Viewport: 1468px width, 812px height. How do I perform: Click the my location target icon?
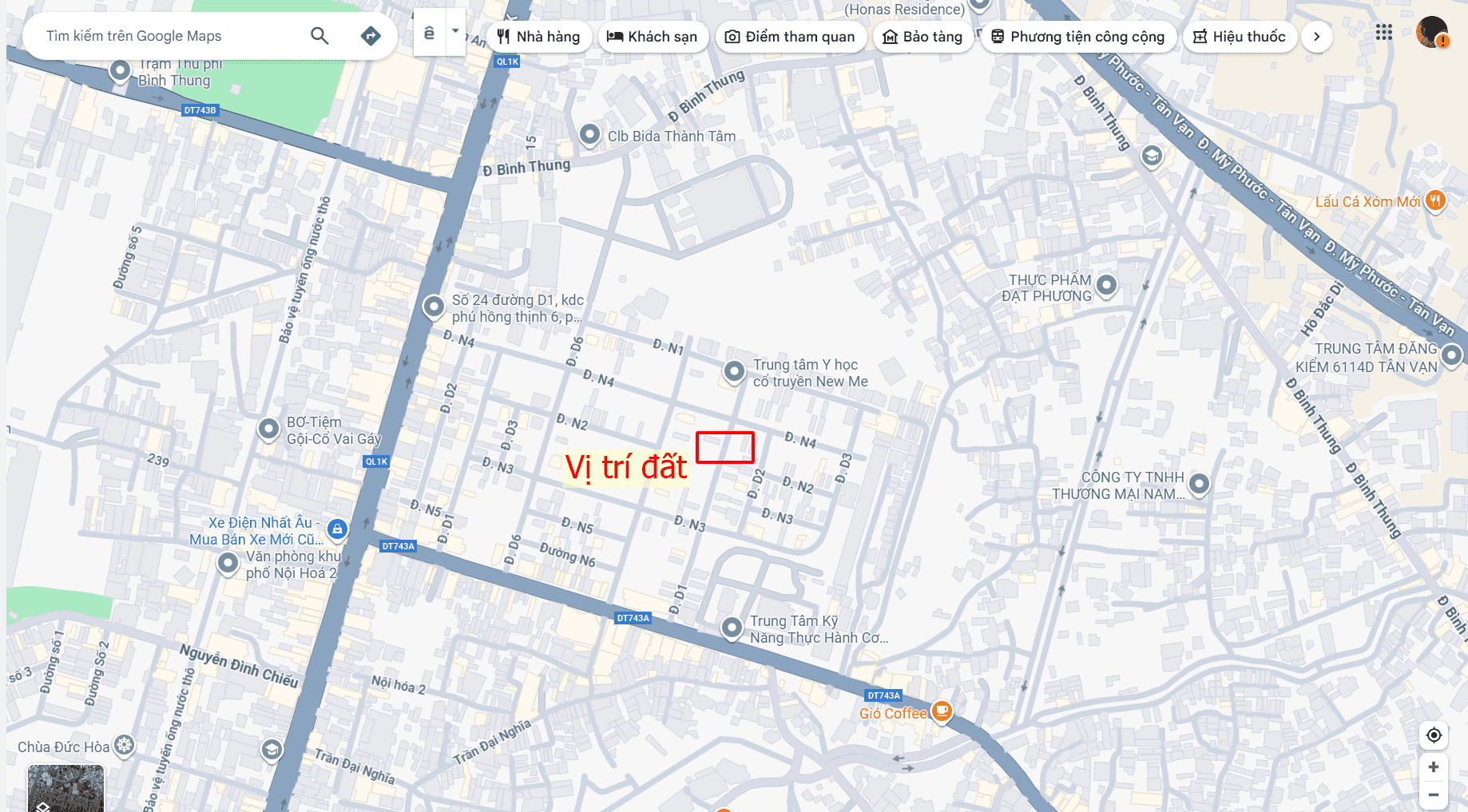click(x=1434, y=735)
